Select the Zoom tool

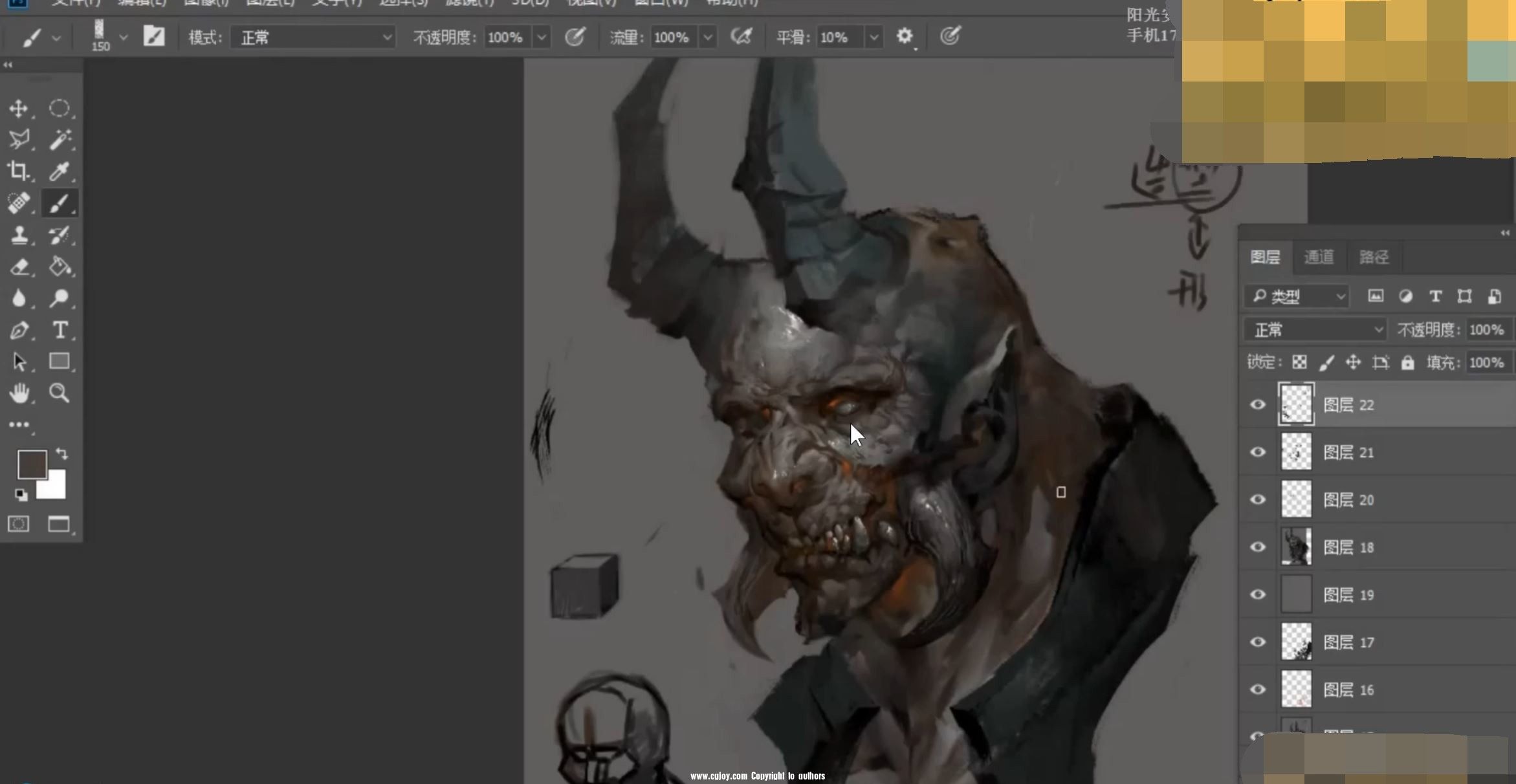pos(60,393)
